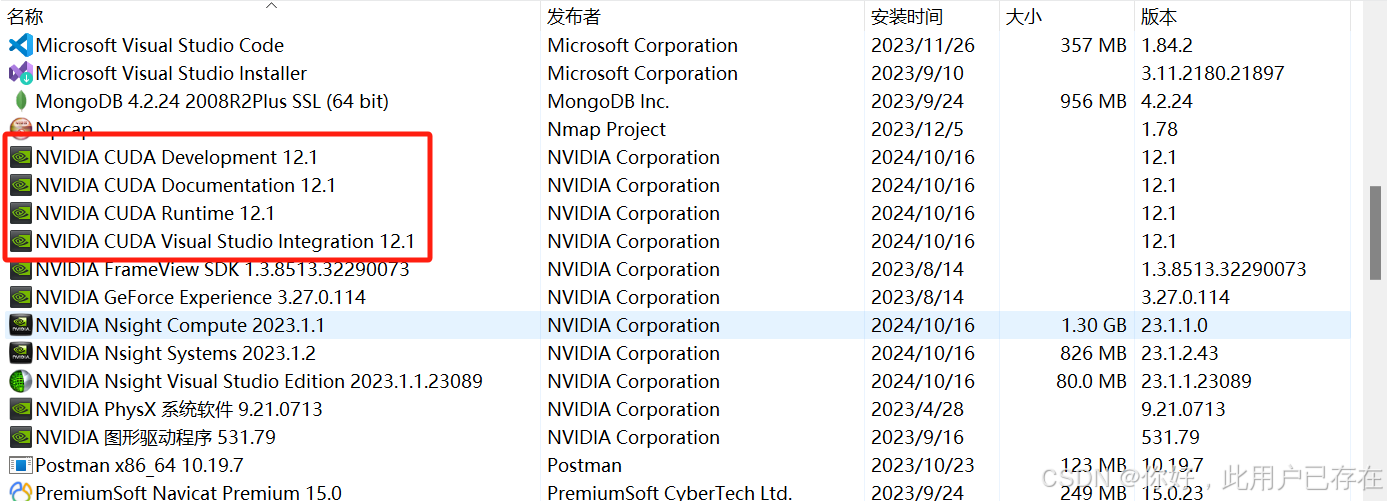
Task: Select NVIDIA CUDA Development 12.1 entry
Action: pyautogui.click(x=176, y=157)
